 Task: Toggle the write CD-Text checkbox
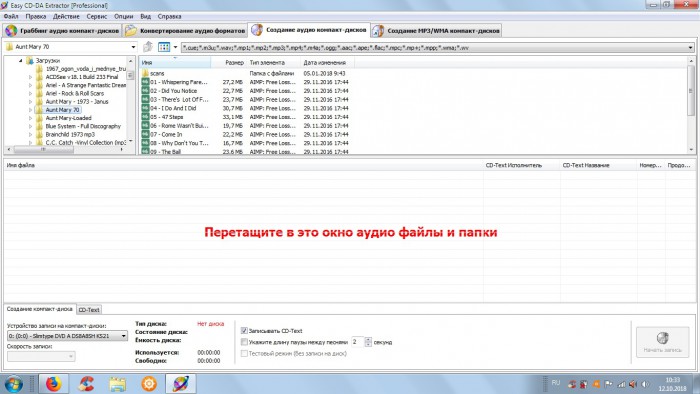point(244,331)
